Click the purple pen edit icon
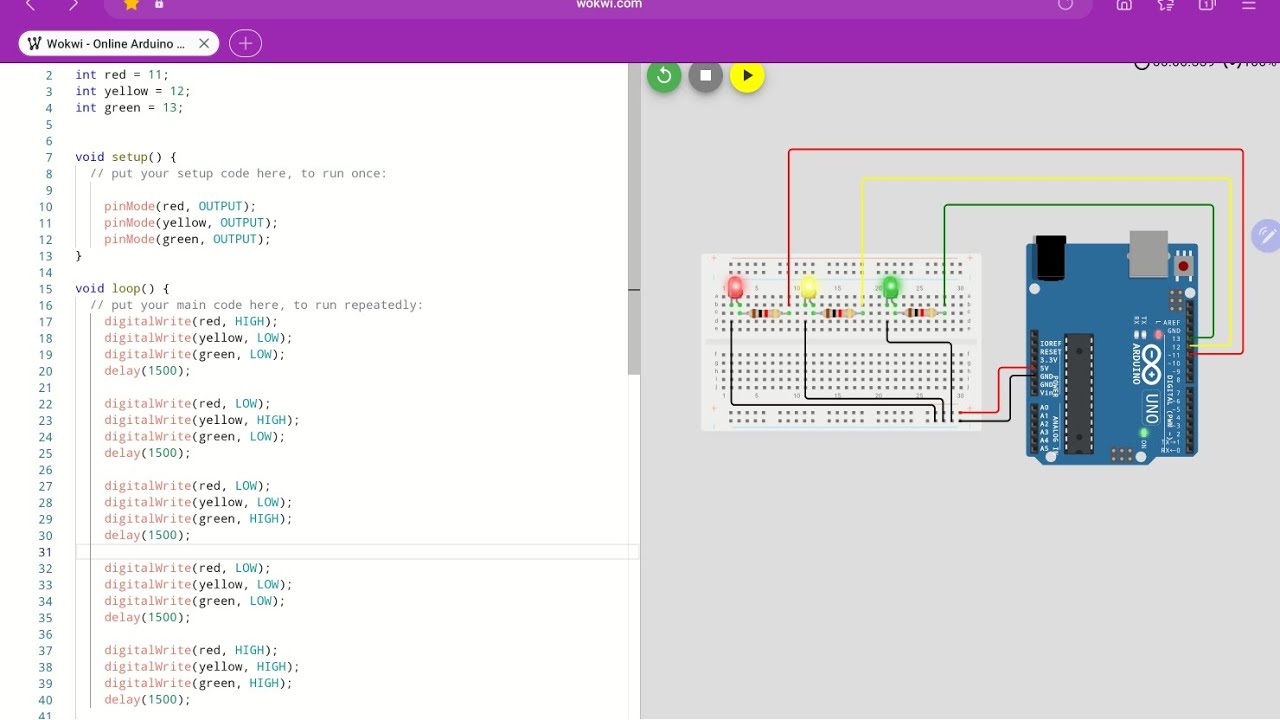The image size is (1280, 720). click(1266, 236)
